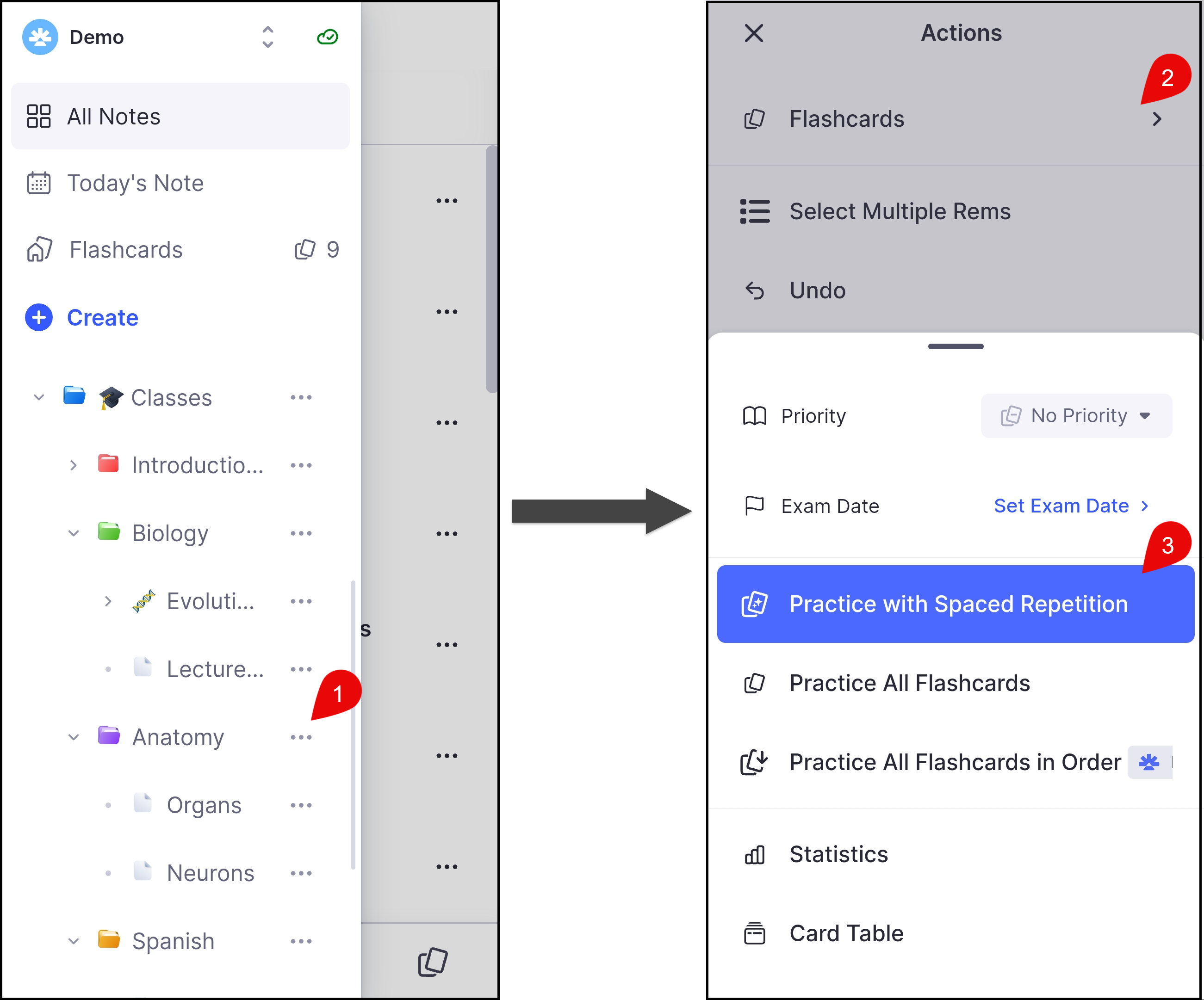Switch workspace using Demo up-down arrows

point(268,37)
